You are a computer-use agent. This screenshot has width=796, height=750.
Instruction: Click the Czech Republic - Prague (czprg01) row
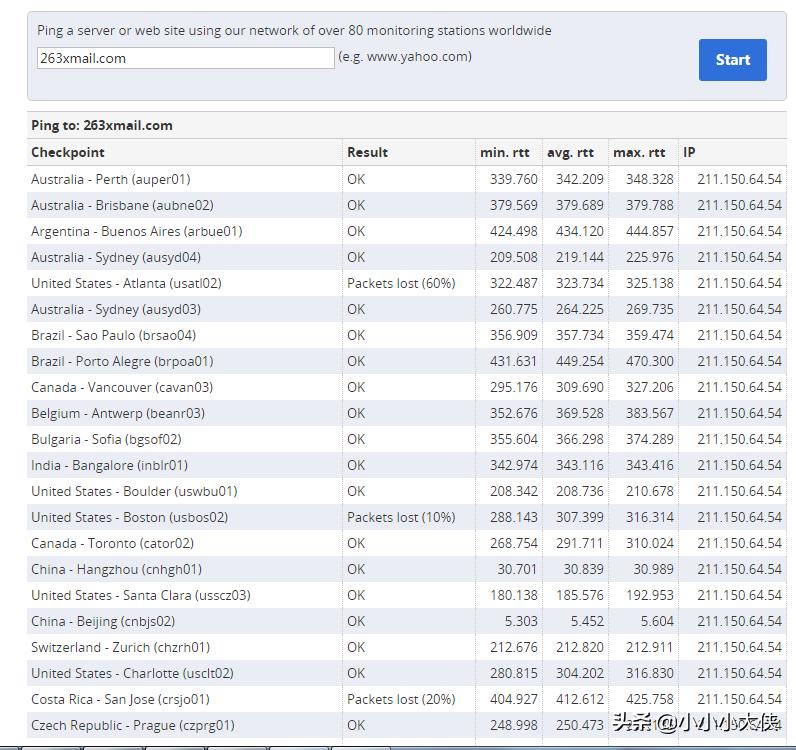(132, 725)
